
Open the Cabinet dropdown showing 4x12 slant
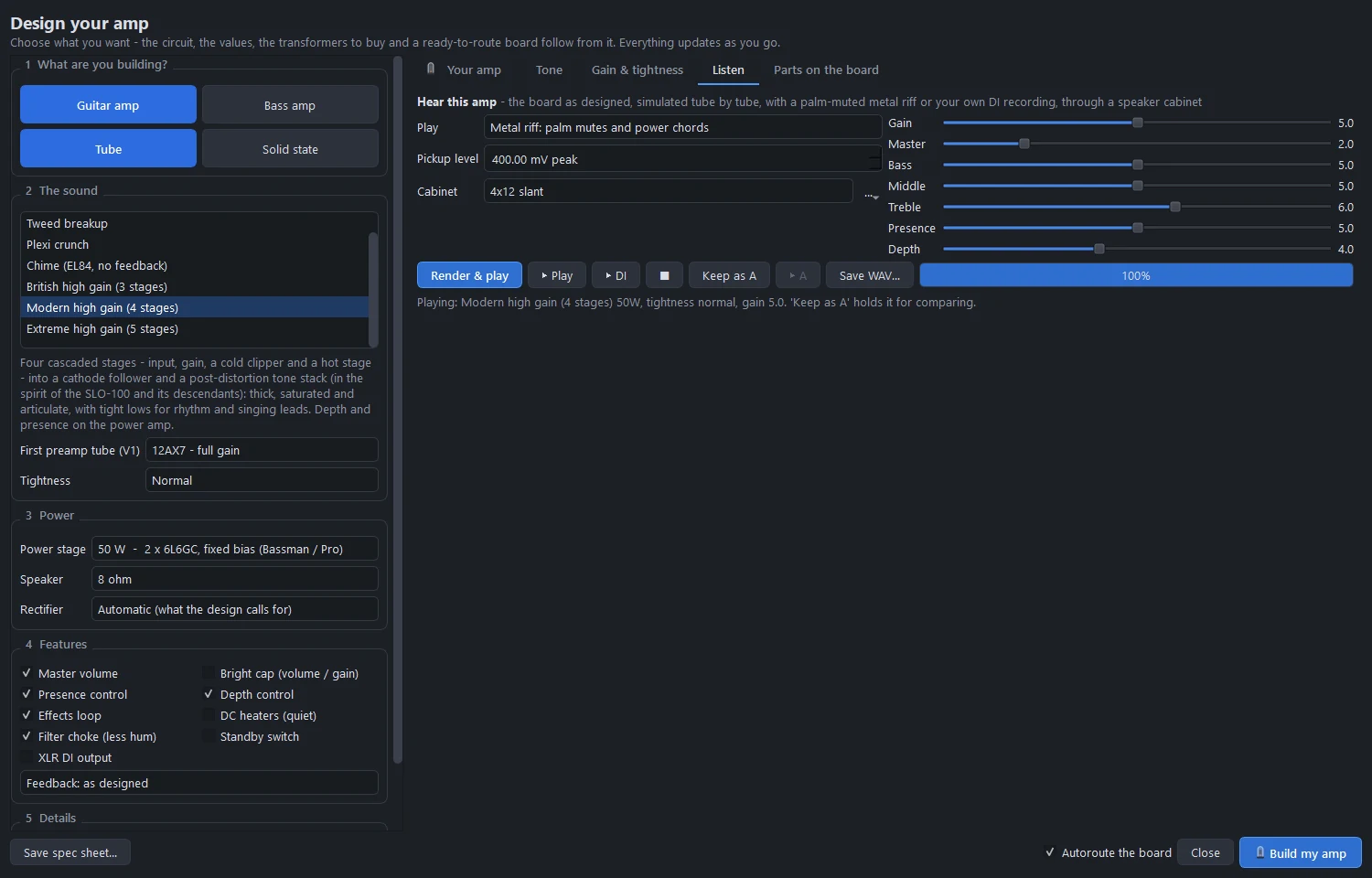(669, 191)
